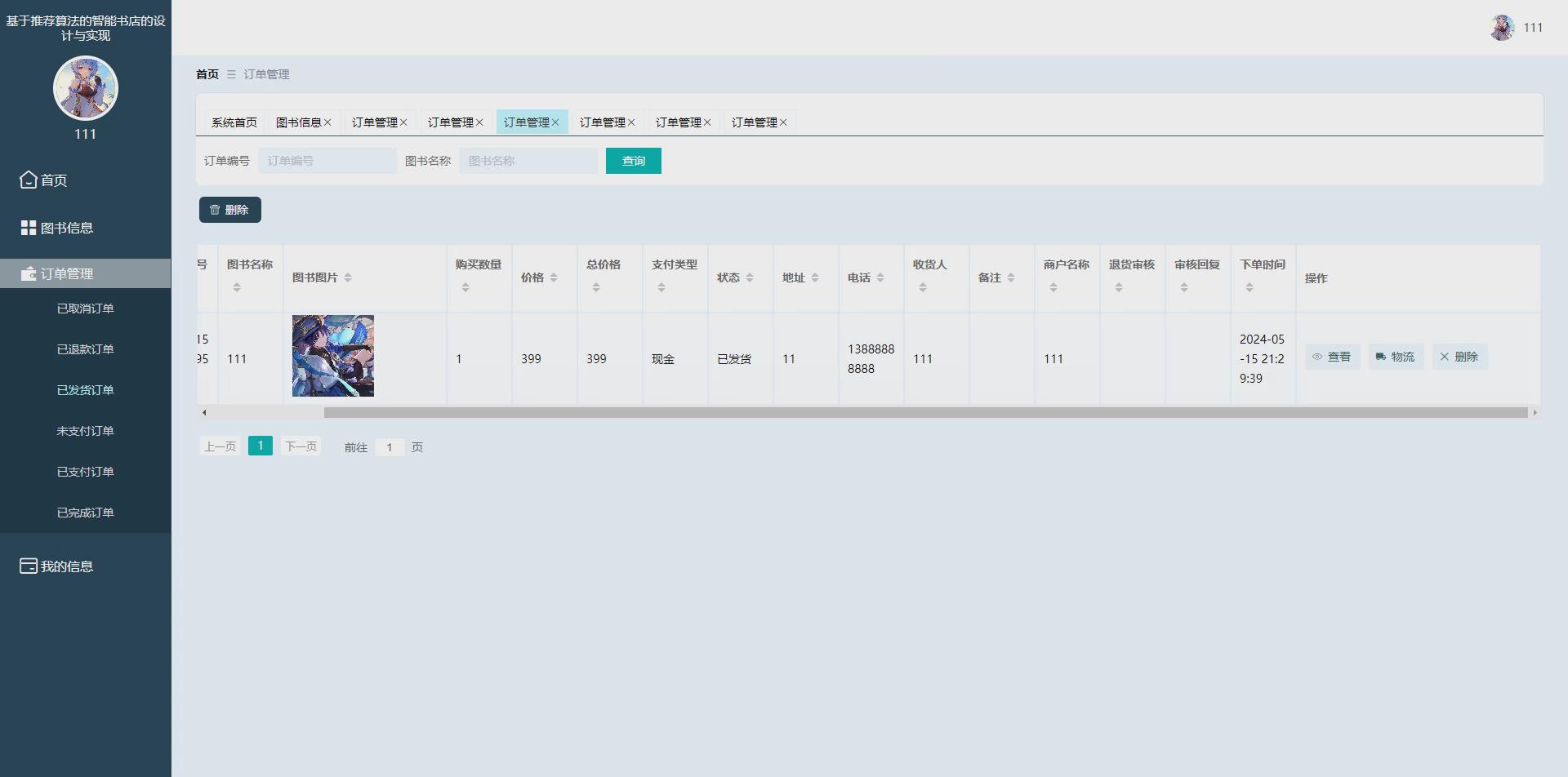Open 已发货订单 submenu item

86,390
